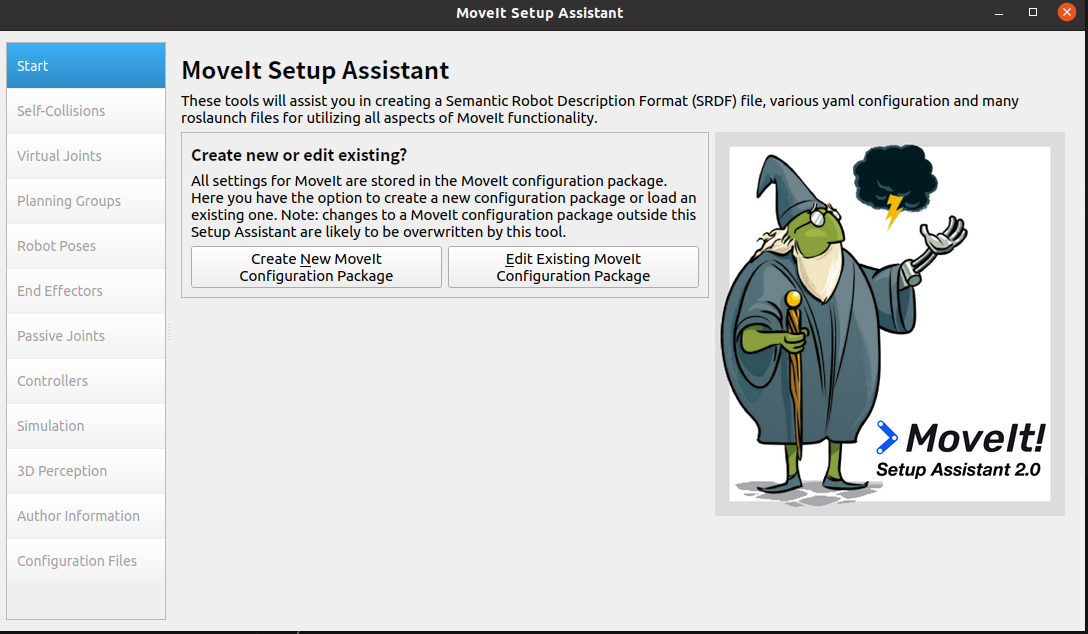
Task: Switch to the Virtual Joints tab
Action: point(85,156)
